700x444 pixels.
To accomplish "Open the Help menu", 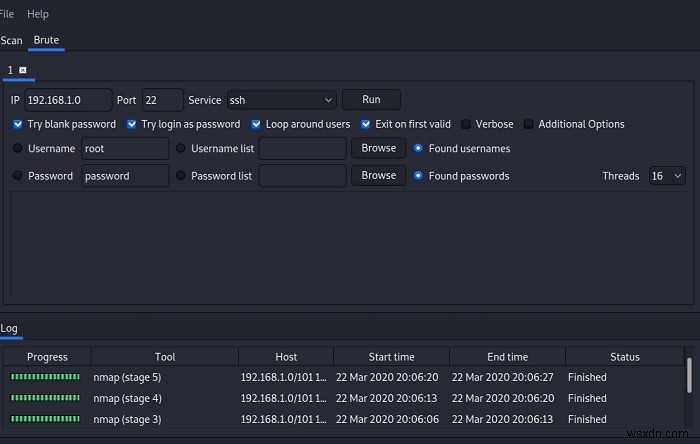I will tap(38, 14).
